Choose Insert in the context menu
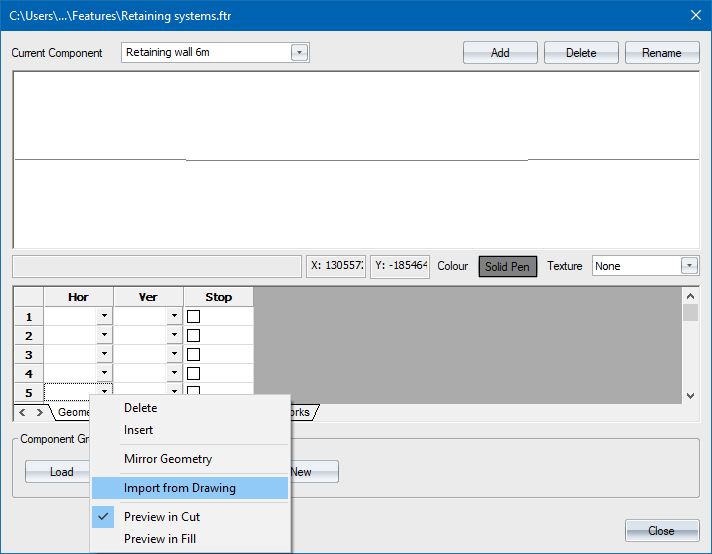Image resolution: width=712 pixels, height=554 pixels. (138, 430)
